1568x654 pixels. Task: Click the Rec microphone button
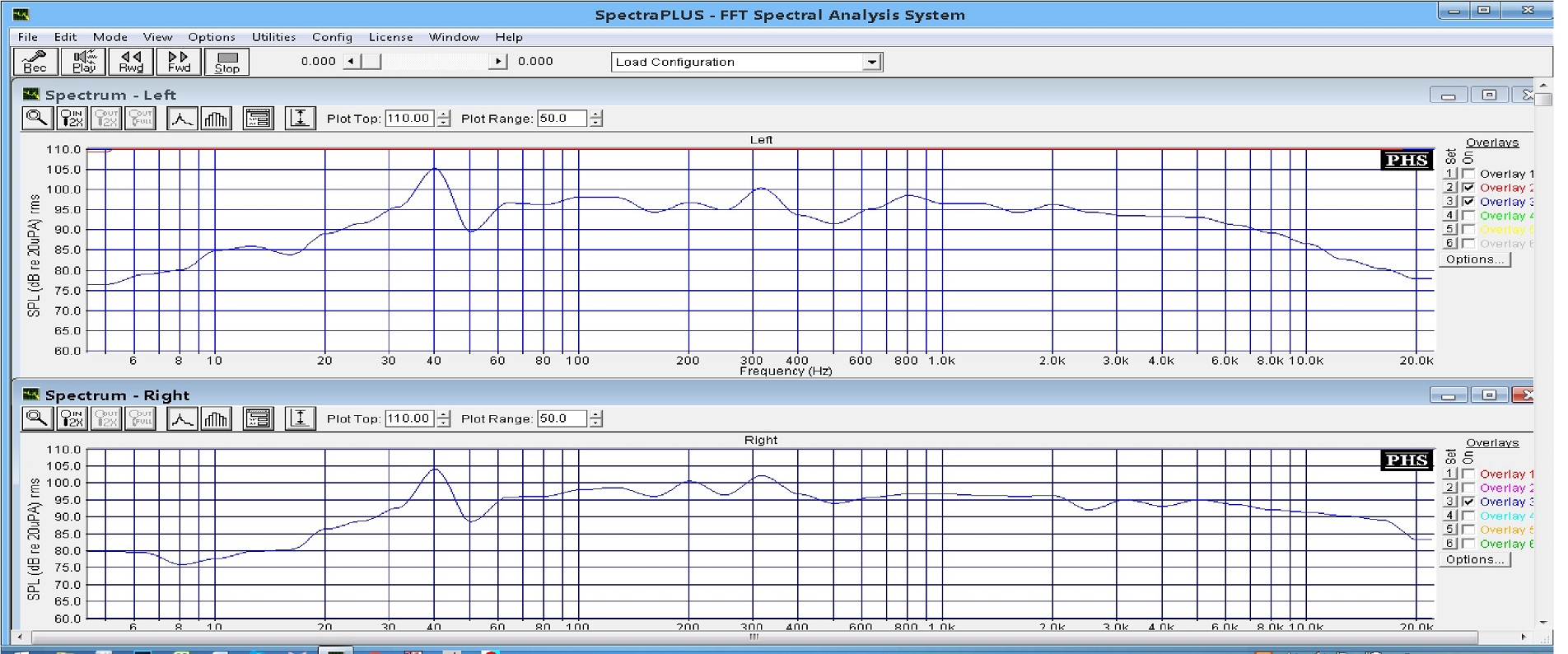35,62
